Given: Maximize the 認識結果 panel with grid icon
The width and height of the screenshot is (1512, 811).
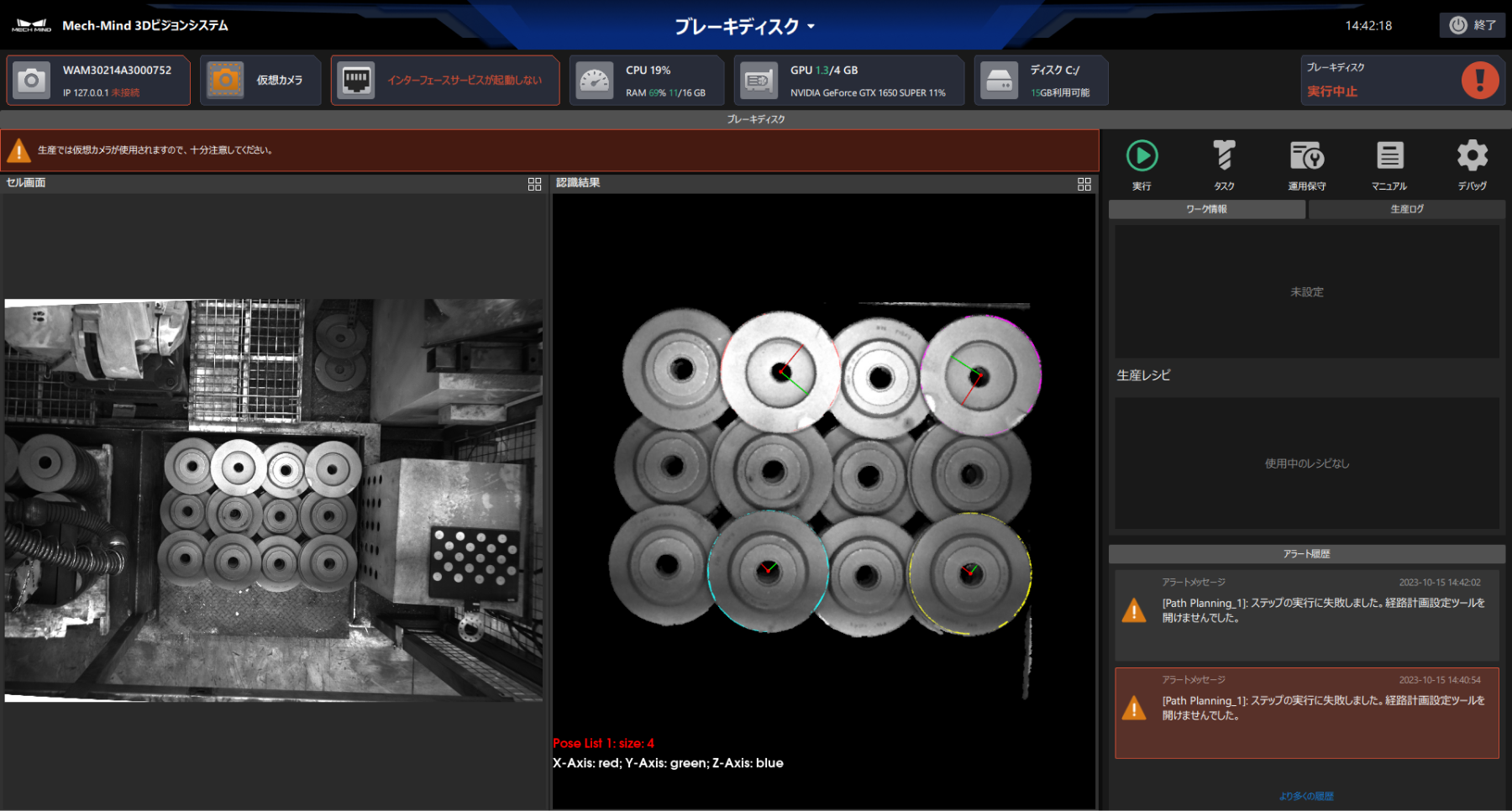Looking at the screenshot, I should [1084, 184].
